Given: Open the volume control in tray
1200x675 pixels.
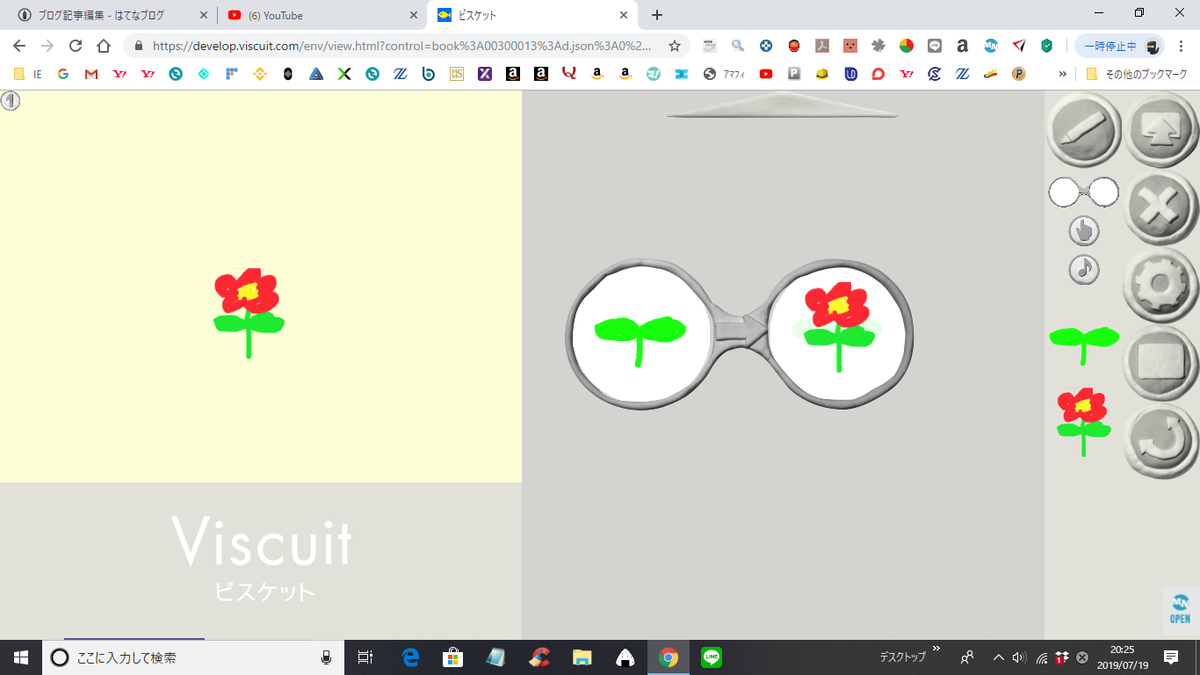Looking at the screenshot, I should click(1019, 657).
